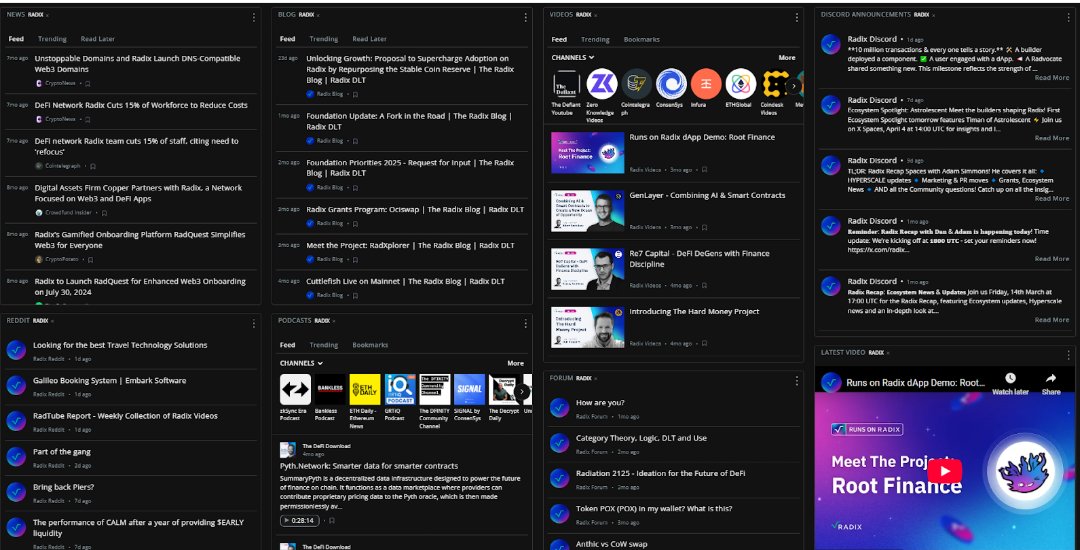The height and width of the screenshot is (550, 1080).
Task: Read More on the Ecosystem Spotlight Astrolescent announcement
Action: click(x=1052, y=138)
